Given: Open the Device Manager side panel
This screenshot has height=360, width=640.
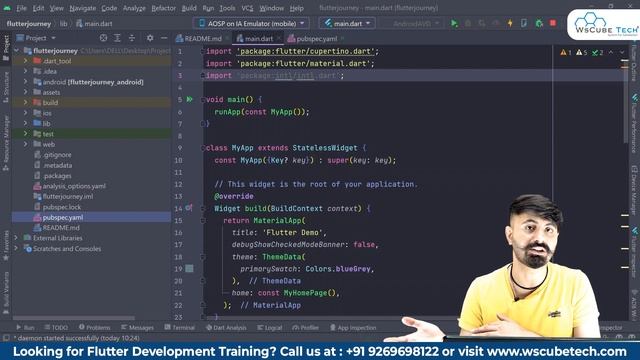Looking at the screenshot, I should pyautogui.click(x=634, y=189).
